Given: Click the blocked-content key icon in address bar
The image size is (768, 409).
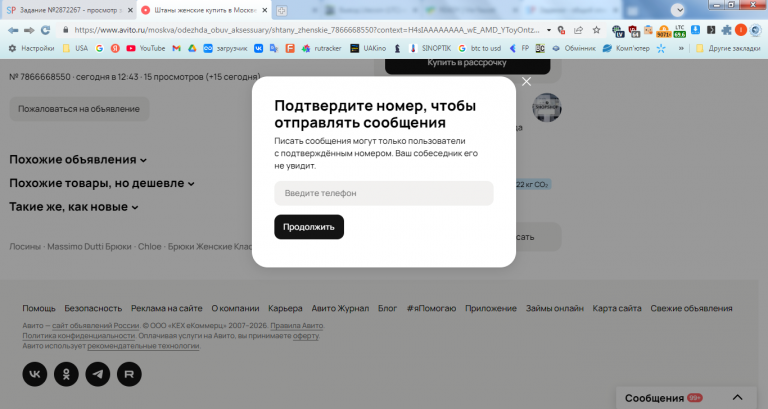Looking at the screenshot, I should (x=562, y=30).
